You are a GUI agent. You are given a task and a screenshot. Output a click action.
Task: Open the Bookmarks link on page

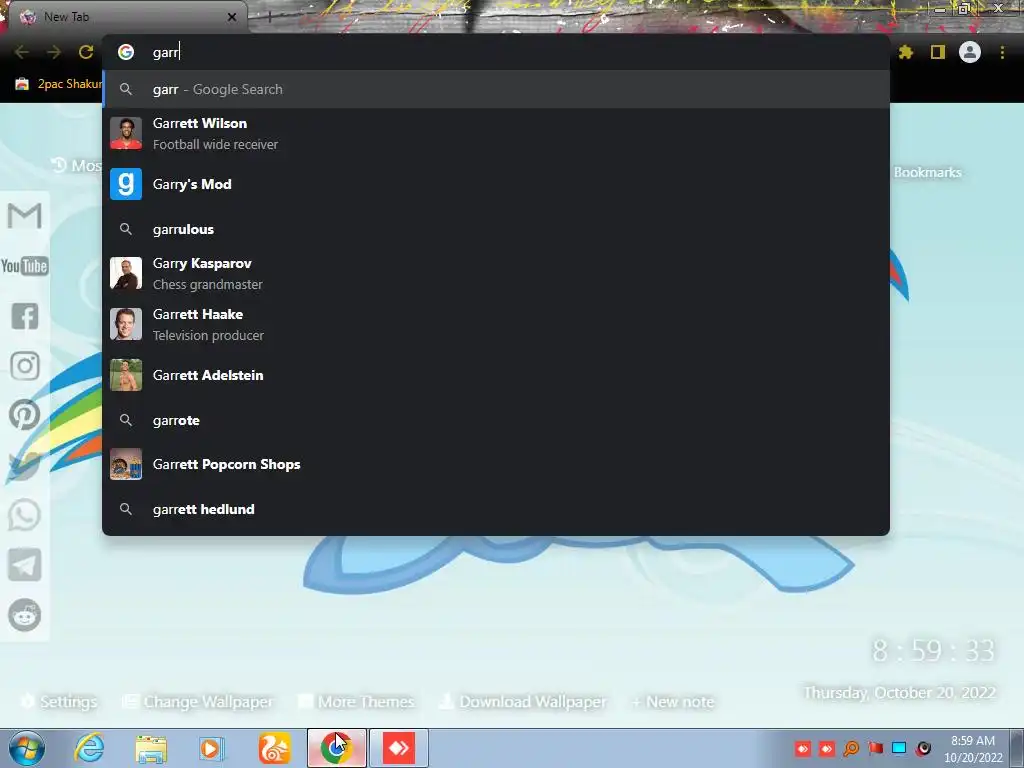tap(927, 172)
